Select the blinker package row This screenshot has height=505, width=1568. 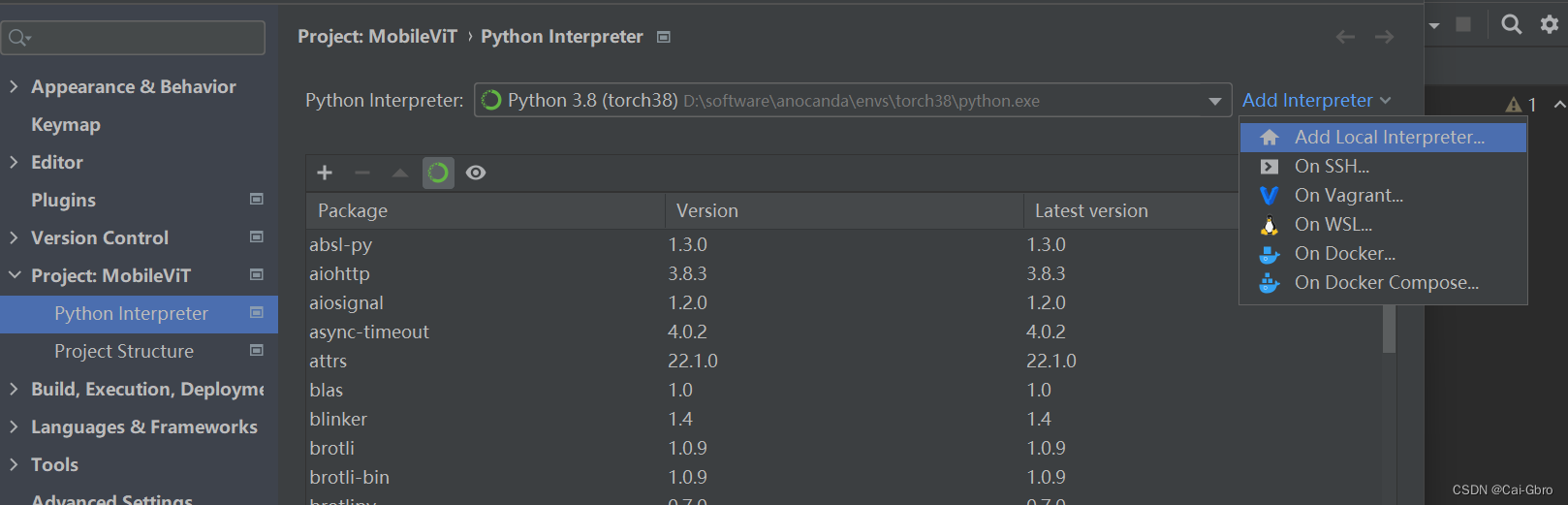tap(843, 420)
